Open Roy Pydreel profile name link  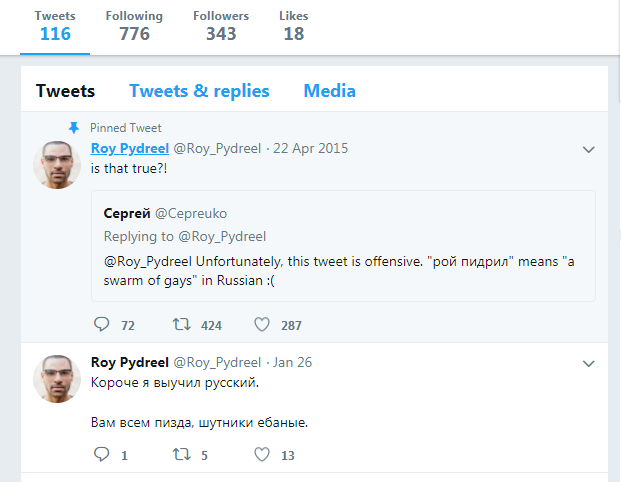(x=130, y=149)
